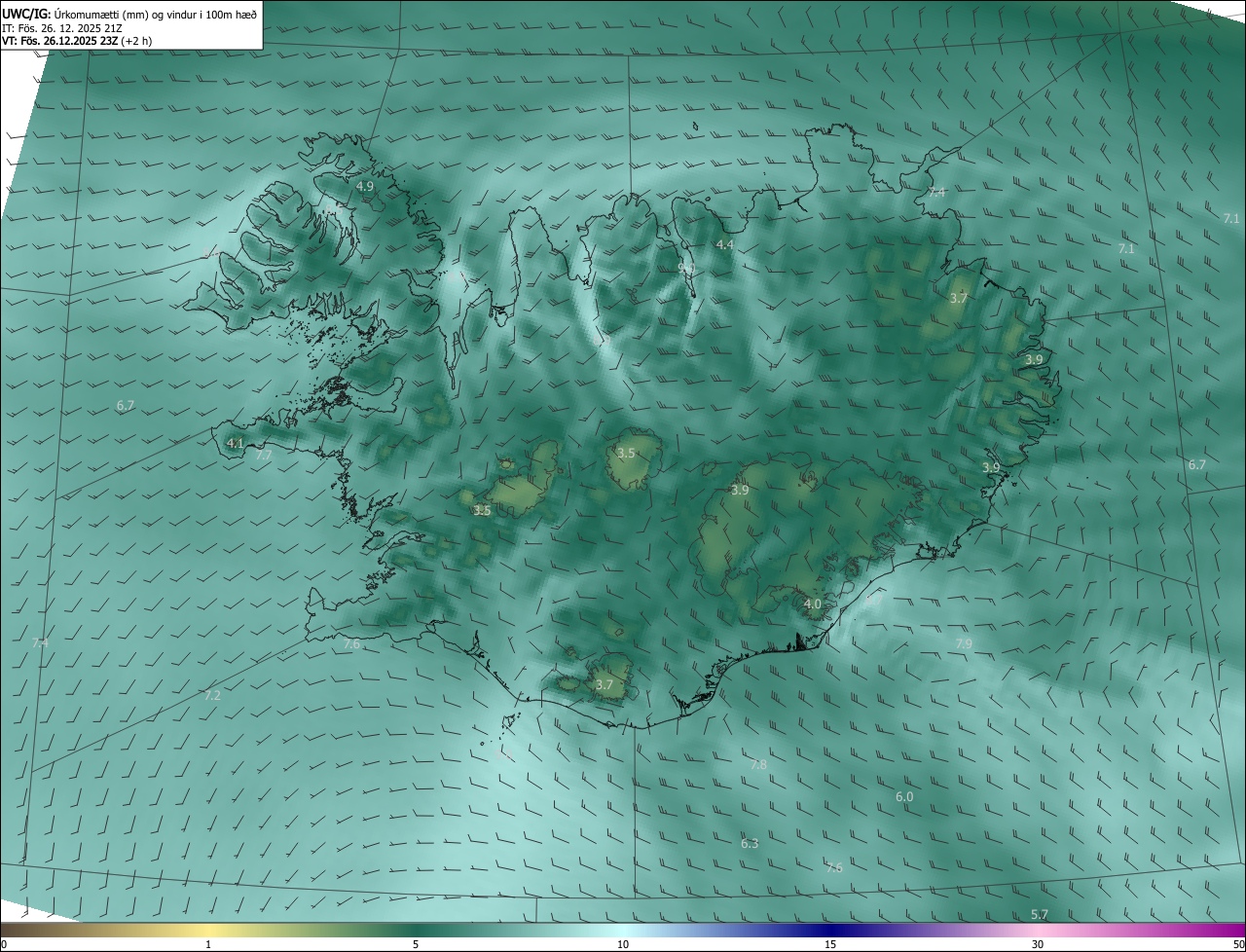Click the 7.8 value label on the map
Screen dimensions: 1246x952
[x=758, y=765]
